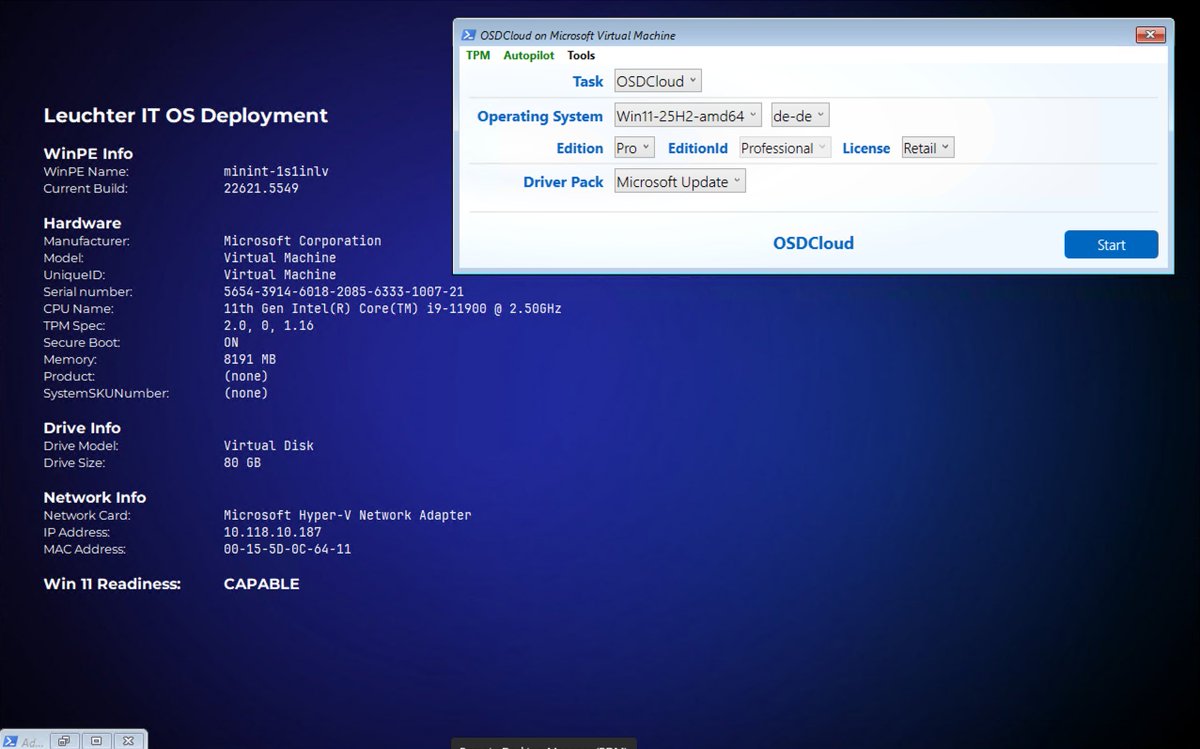
Task: Click the IP address 10.118.10.187
Action: [272, 533]
